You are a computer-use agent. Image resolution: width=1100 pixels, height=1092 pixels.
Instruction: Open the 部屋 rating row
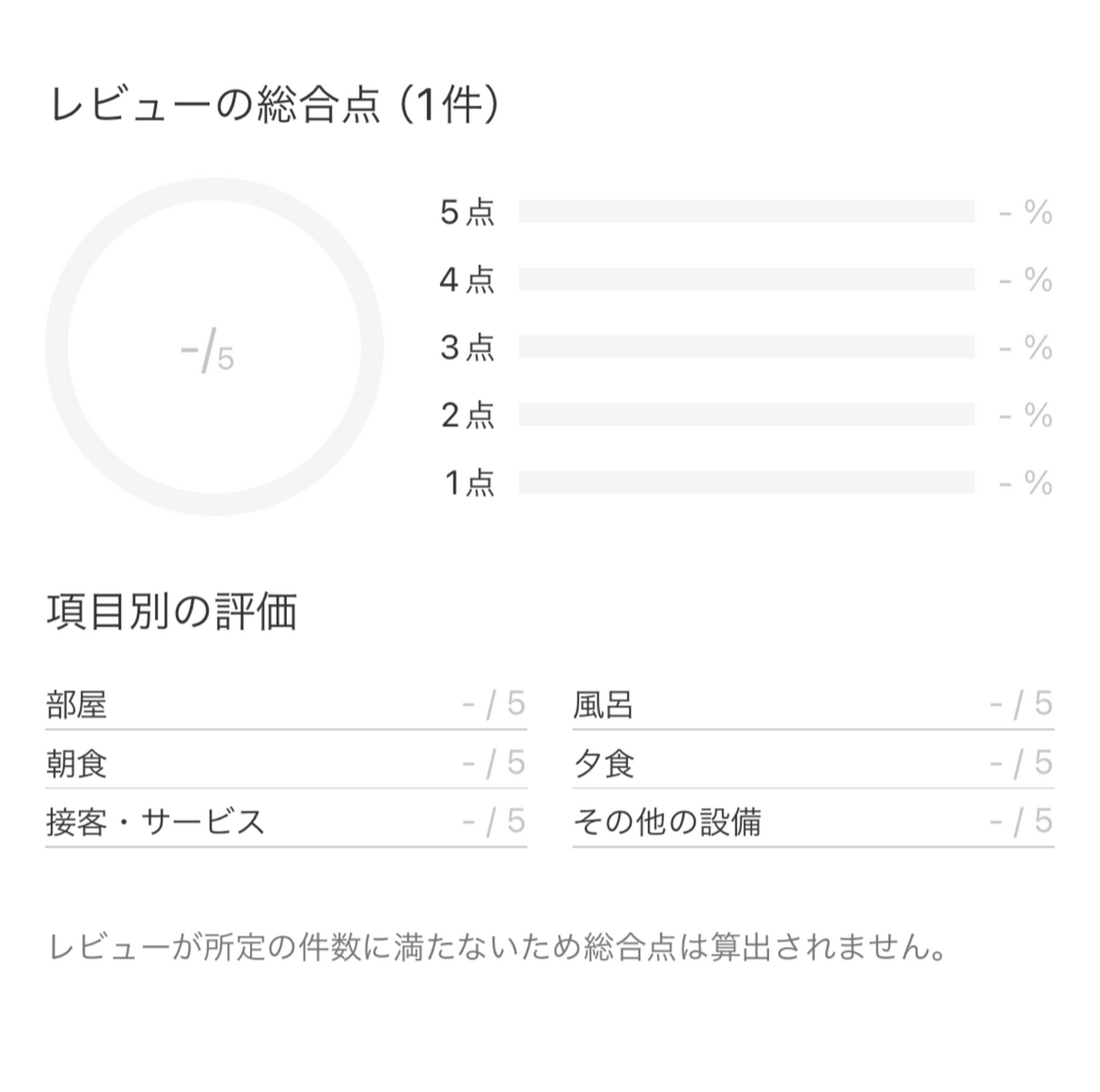coord(286,704)
